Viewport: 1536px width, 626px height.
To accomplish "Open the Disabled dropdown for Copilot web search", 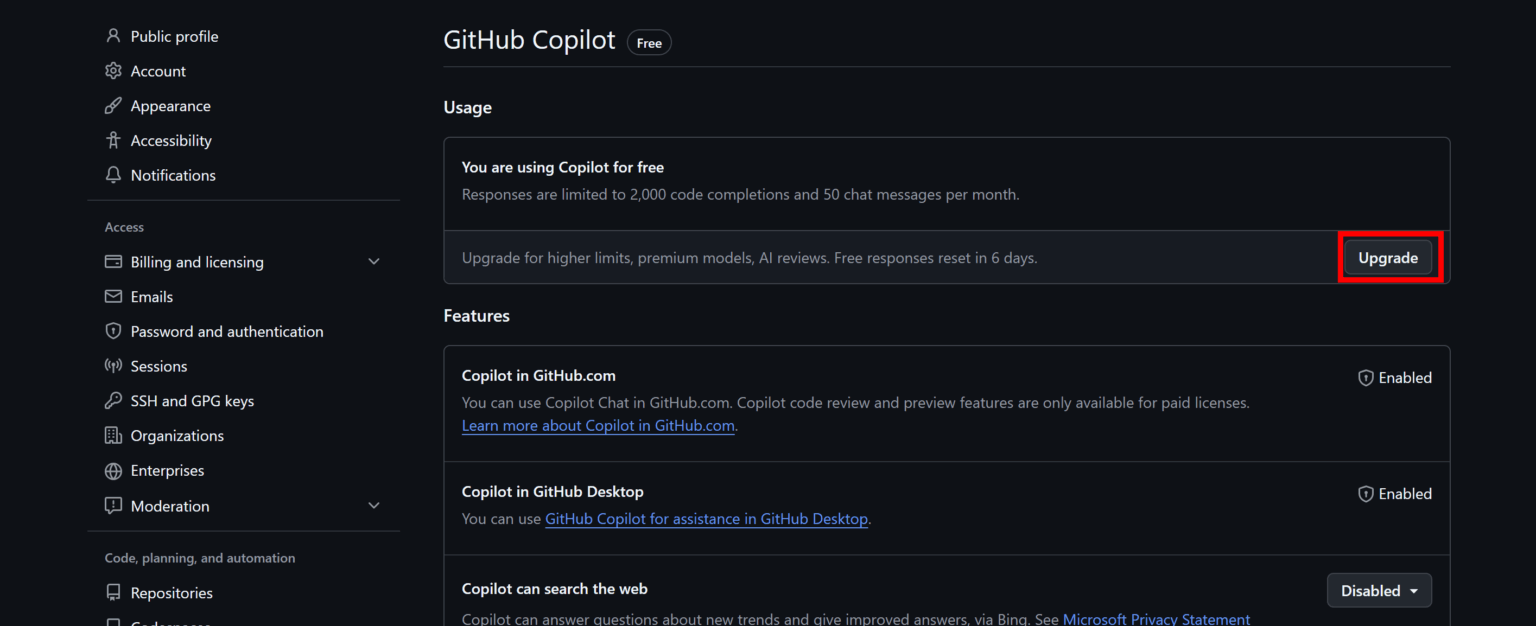I will (1379, 590).
